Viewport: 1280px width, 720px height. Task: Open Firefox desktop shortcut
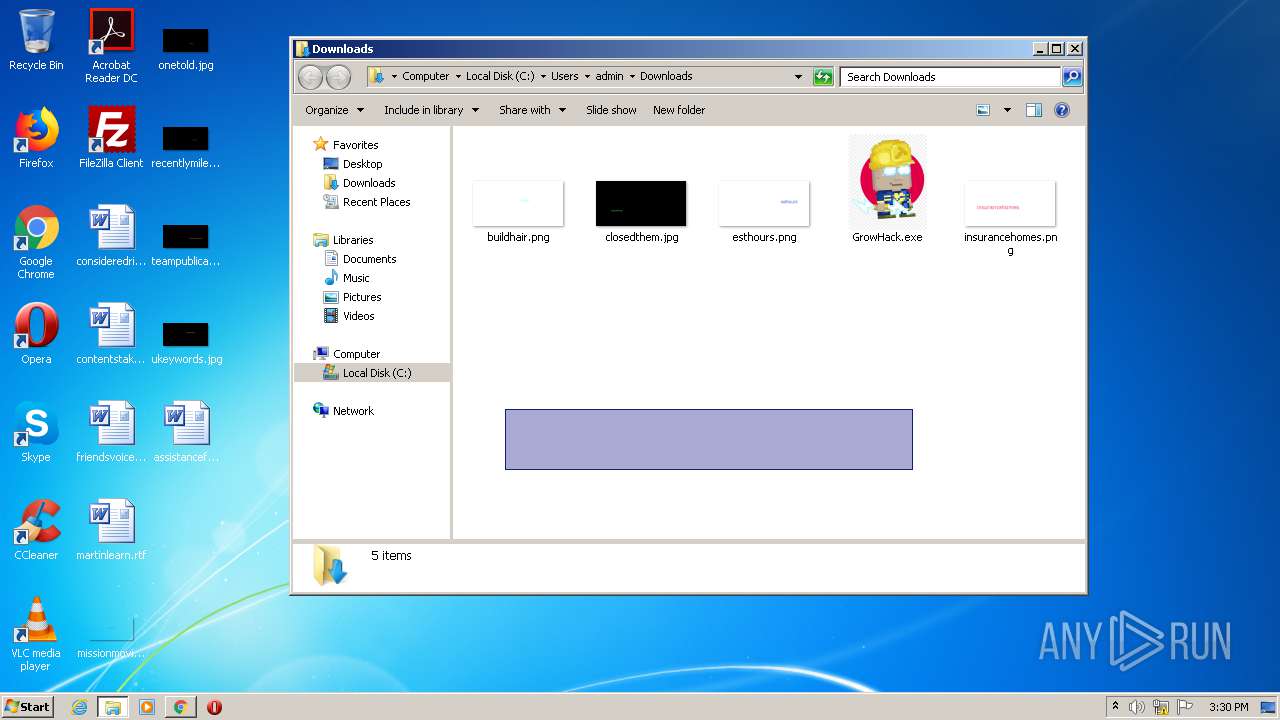pos(36,138)
